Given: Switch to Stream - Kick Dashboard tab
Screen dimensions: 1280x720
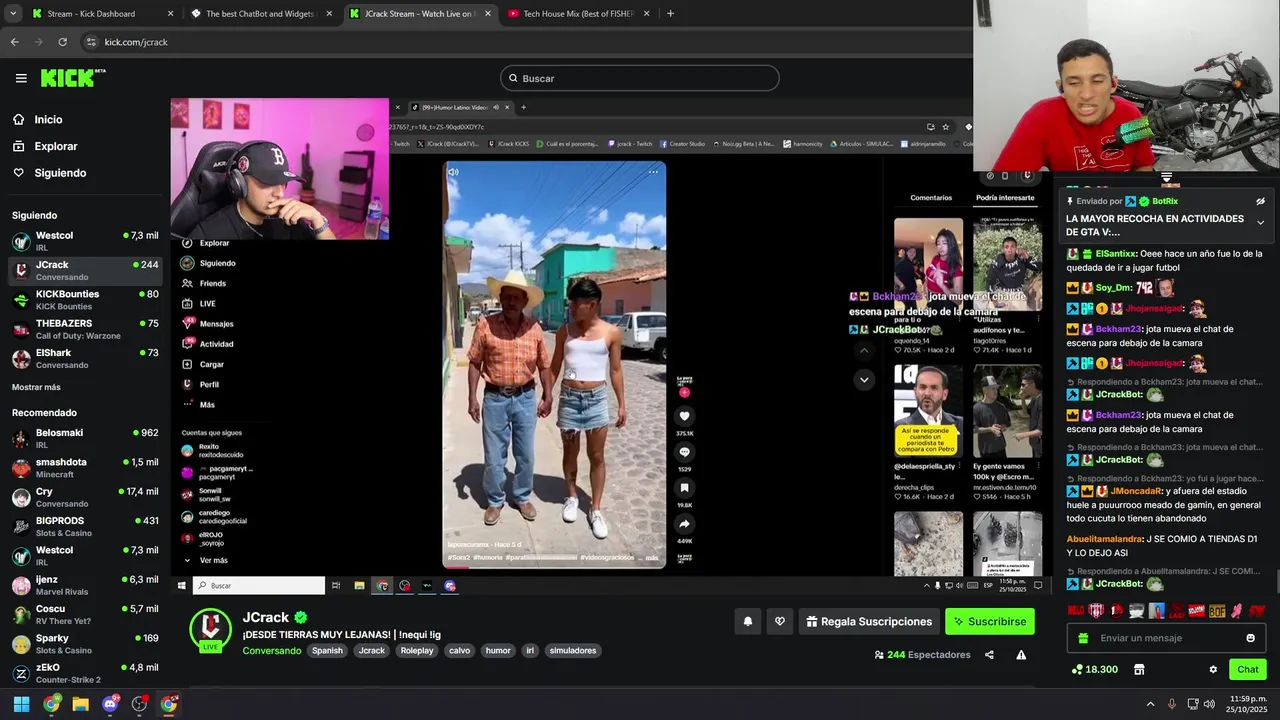Looking at the screenshot, I should (103, 14).
